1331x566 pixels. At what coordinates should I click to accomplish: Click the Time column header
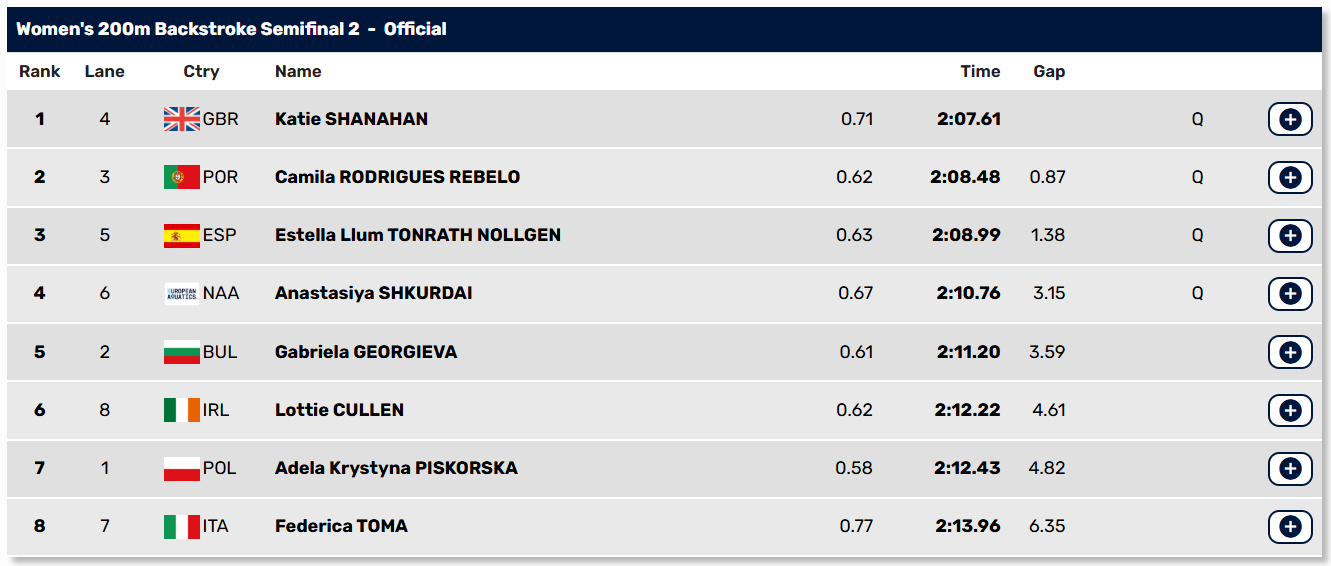pos(980,71)
